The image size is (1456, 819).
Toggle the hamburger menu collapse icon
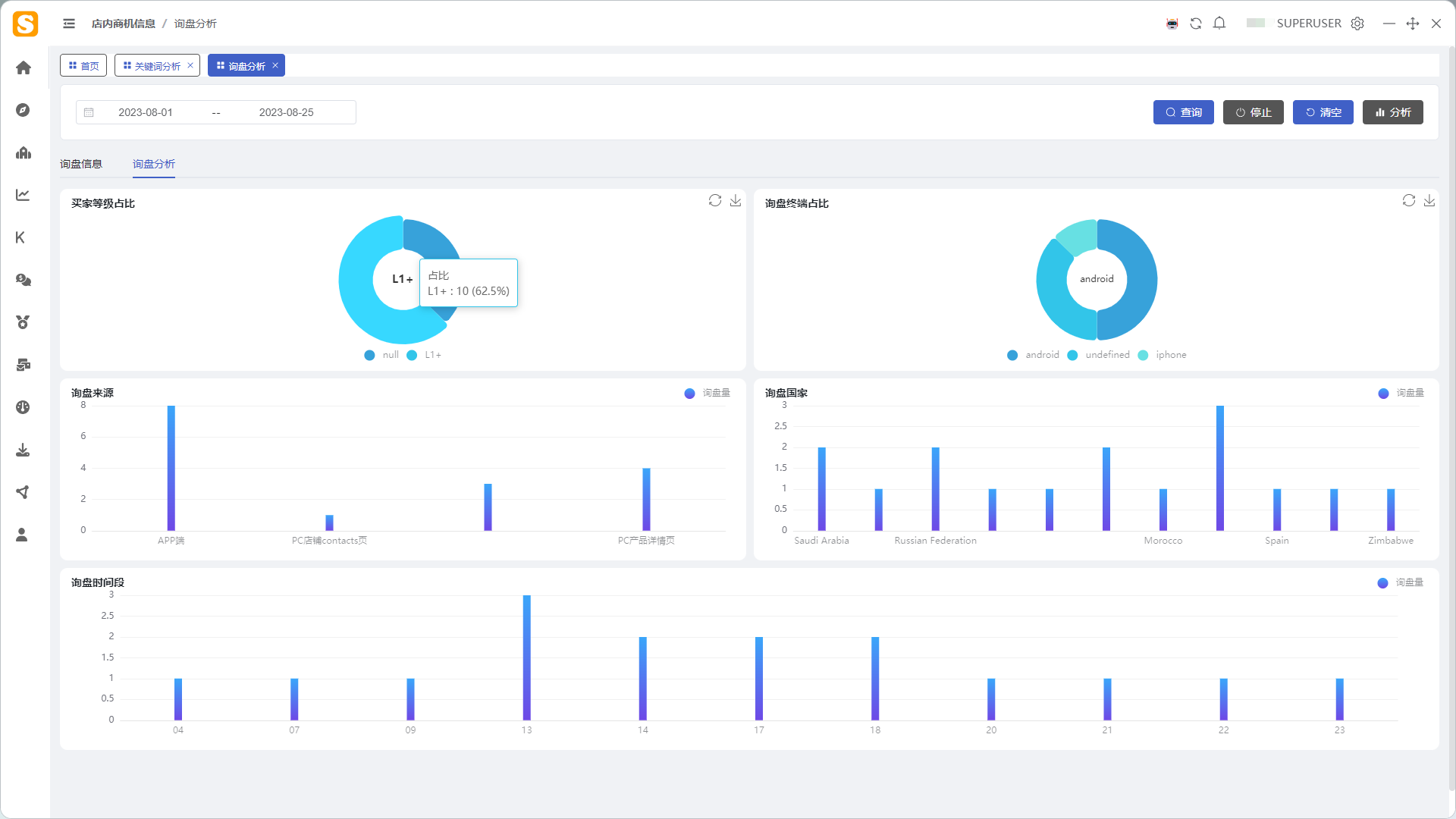pos(69,24)
